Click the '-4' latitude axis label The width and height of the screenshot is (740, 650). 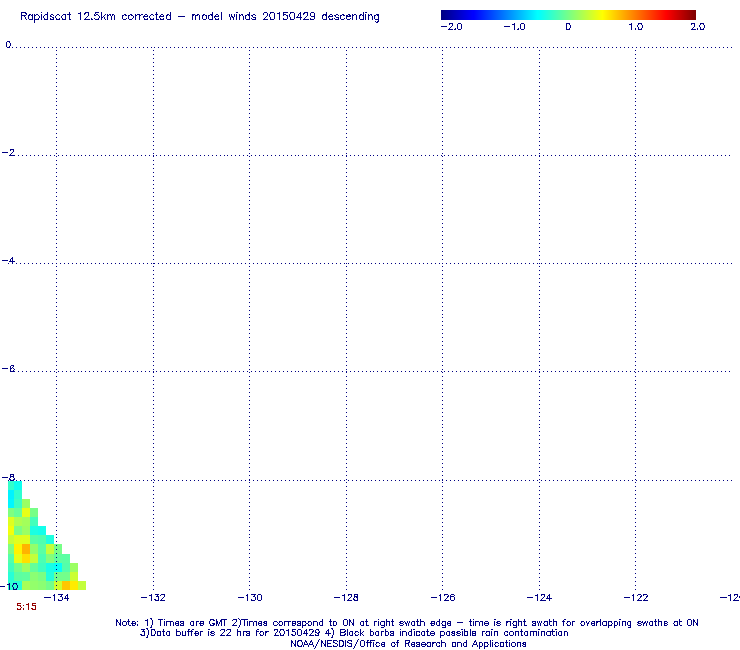pos(8,261)
